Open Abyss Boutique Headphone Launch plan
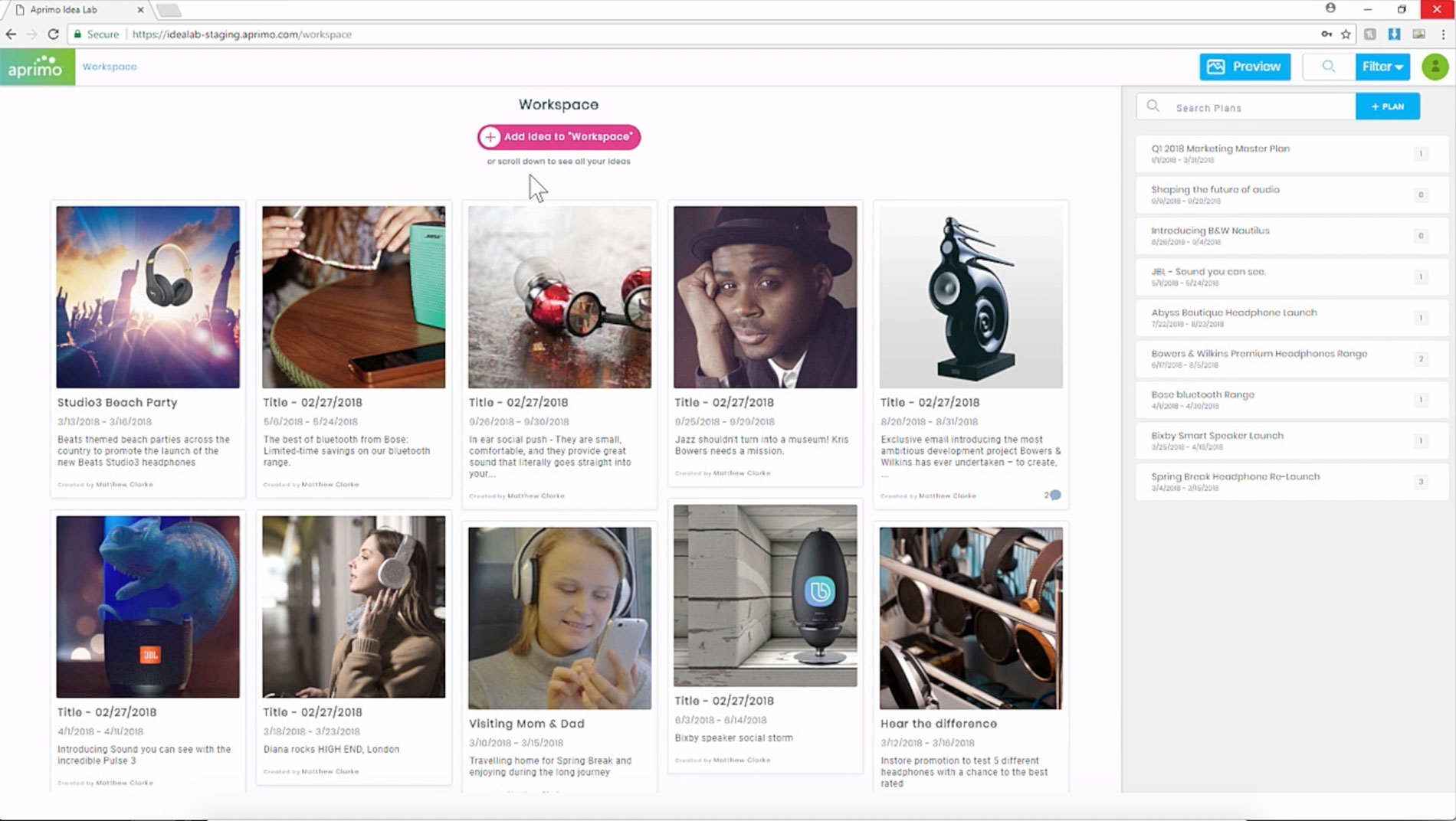1456x821 pixels. [x=1292, y=317]
